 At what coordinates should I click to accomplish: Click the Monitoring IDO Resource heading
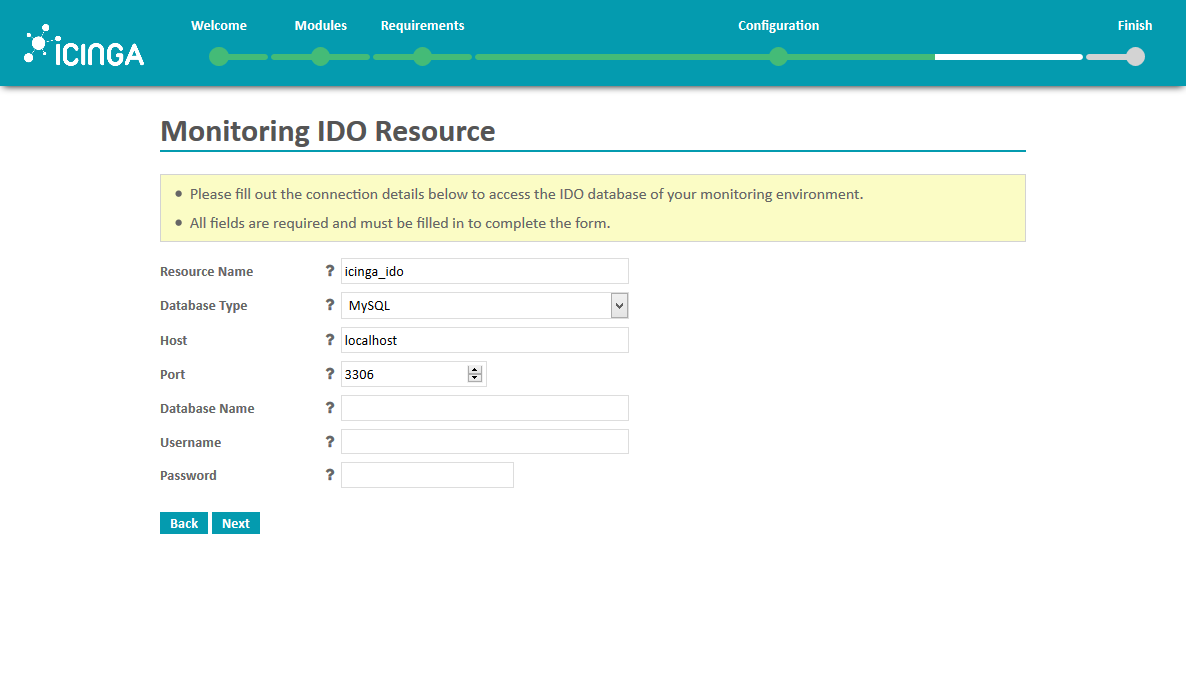pyautogui.click(x=328, y=131)
